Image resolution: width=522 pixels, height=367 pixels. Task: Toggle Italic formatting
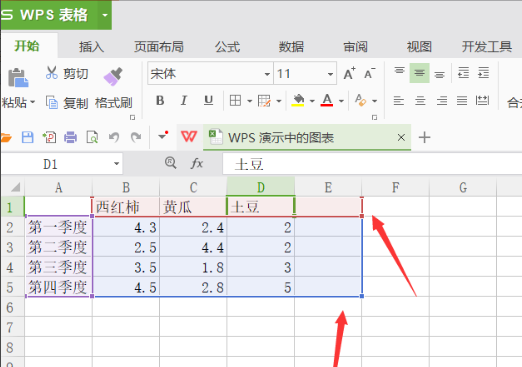tap(184, 100)
